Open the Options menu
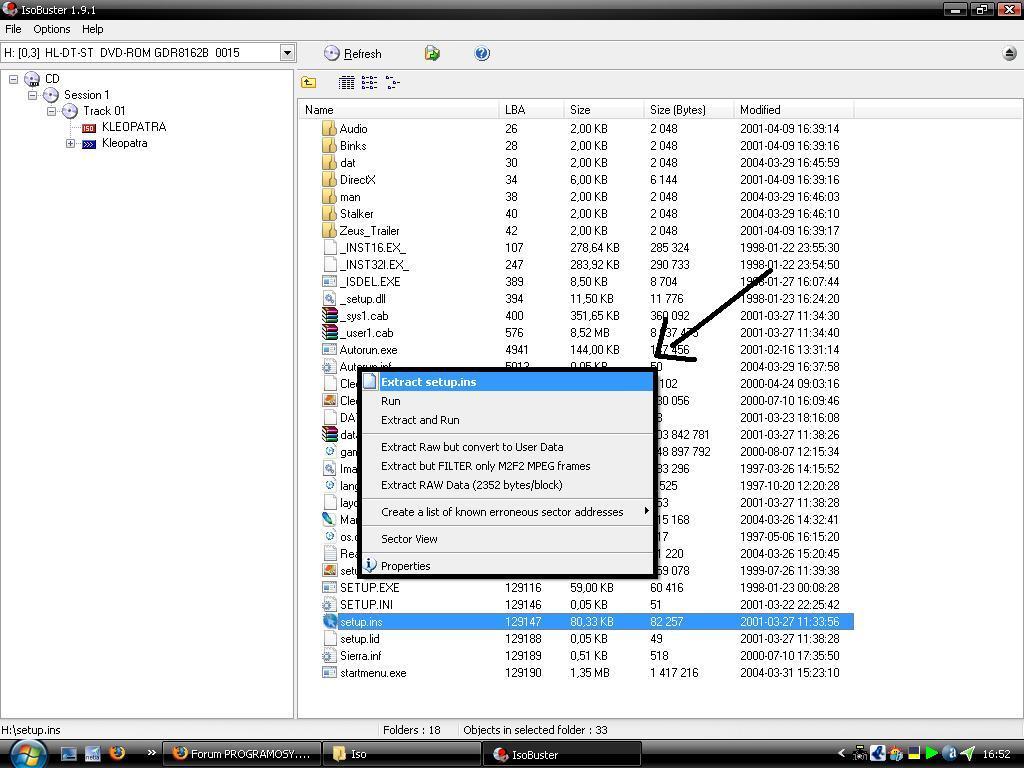Screen dimensions: 1024x768 (52, 29)
